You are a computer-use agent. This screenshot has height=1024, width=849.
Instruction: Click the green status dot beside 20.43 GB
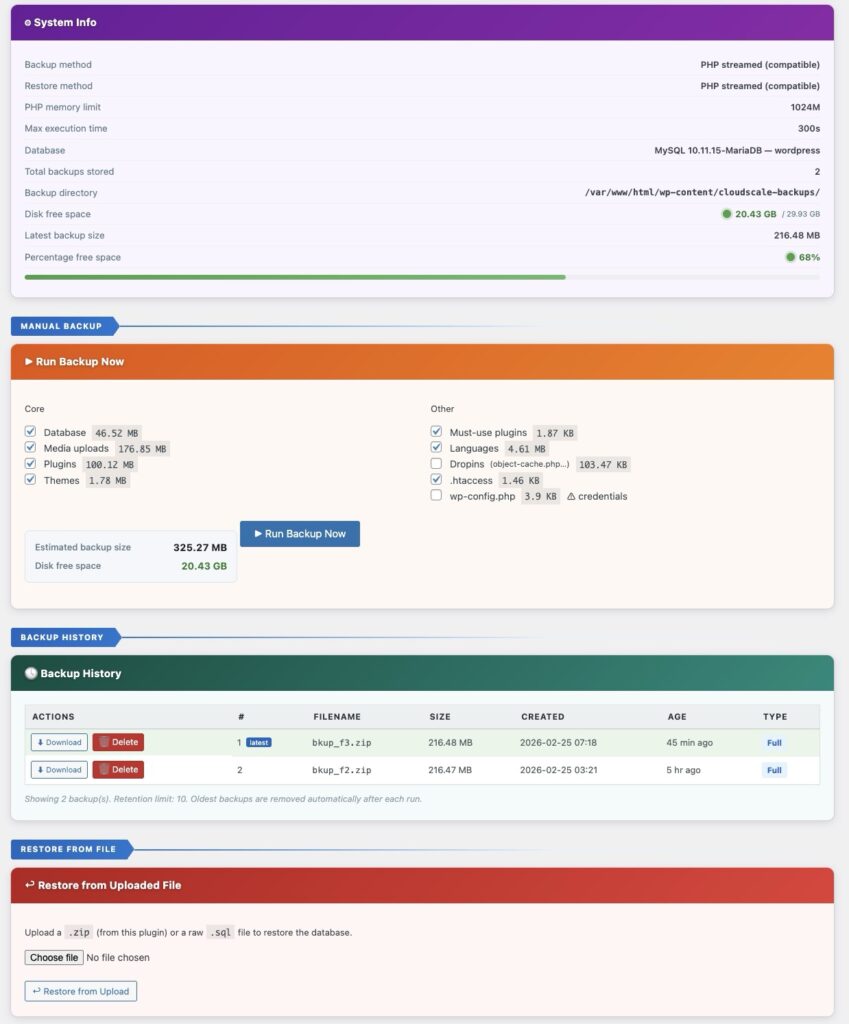(x=729, y=214)
